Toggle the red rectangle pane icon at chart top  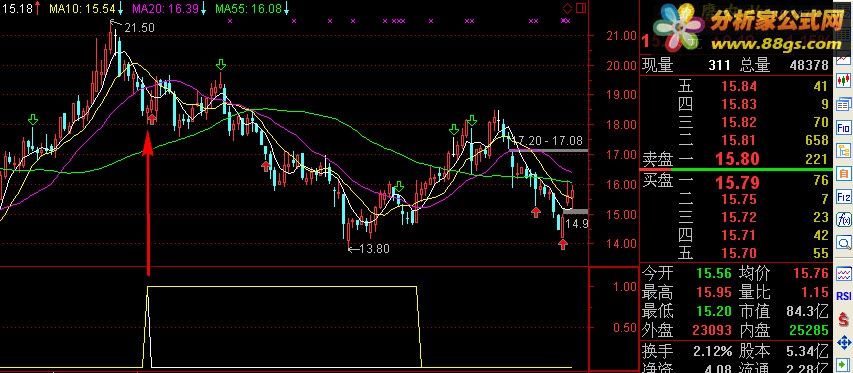tap(581, 8)
